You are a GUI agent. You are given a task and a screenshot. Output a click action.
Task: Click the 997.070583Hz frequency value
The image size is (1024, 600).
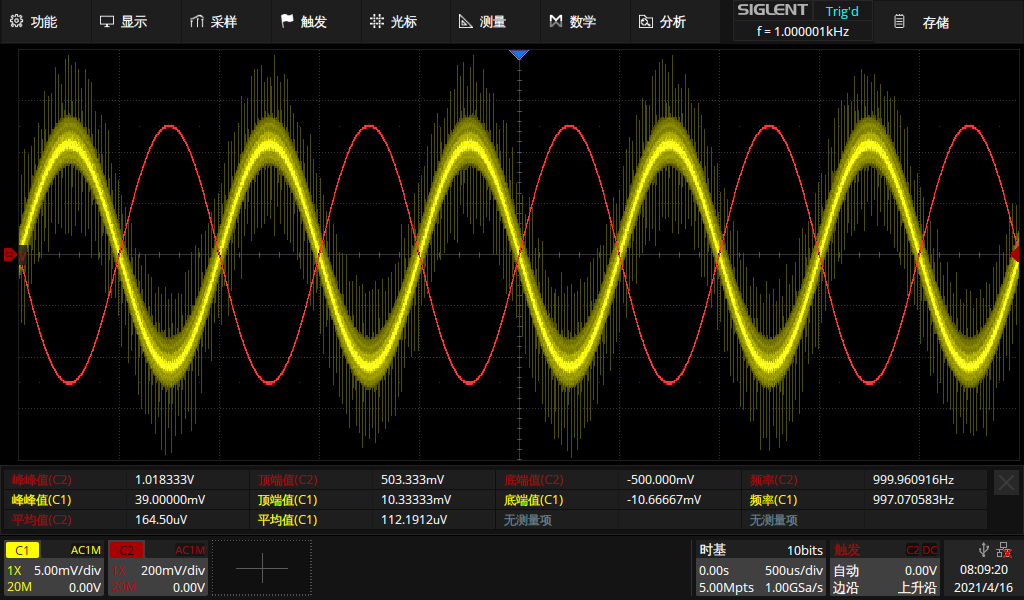pyautogui.click(x=913, y=500)
